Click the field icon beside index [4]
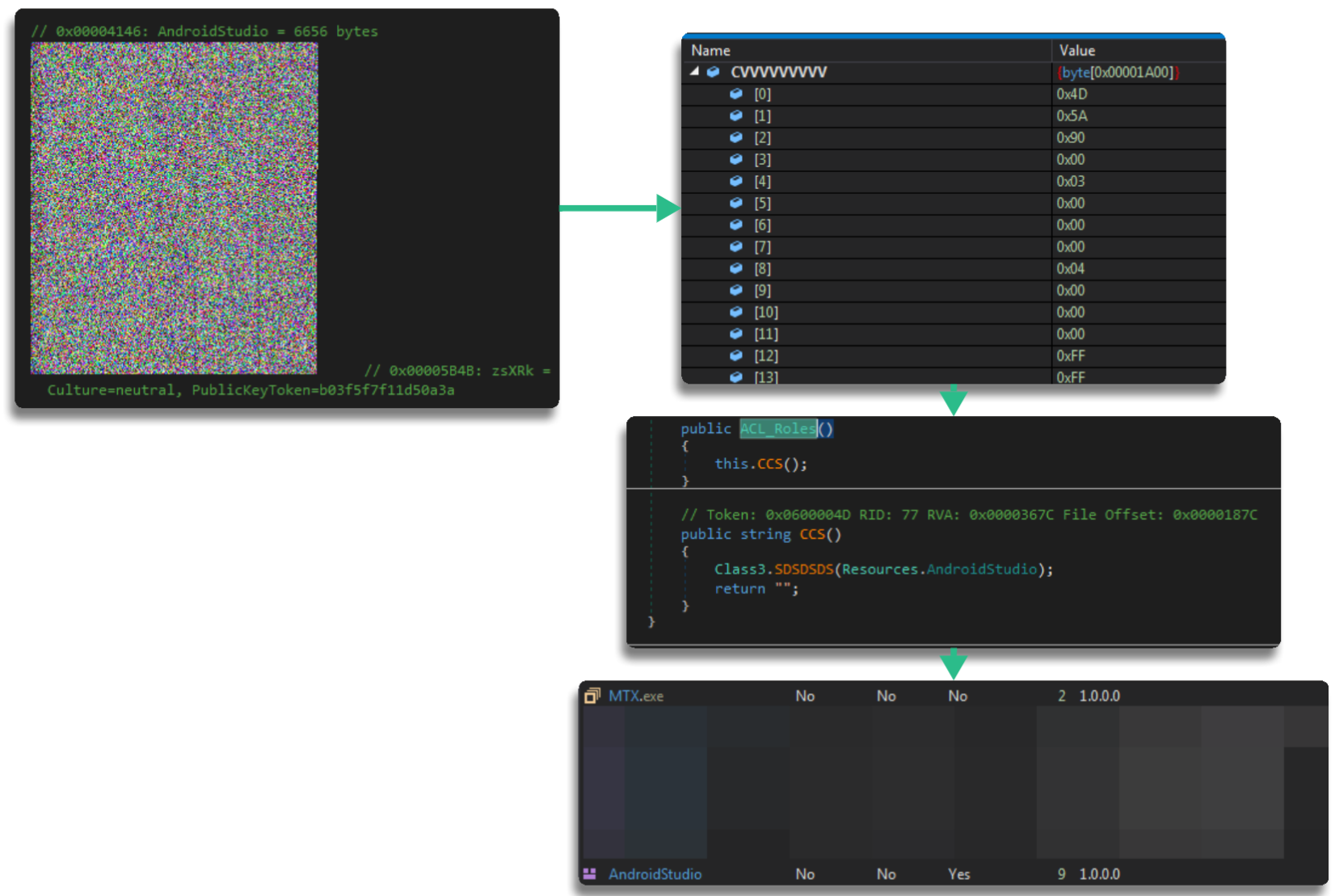Image resolution: width=1335 pixels, height=896 pixels. coord(736,181)
